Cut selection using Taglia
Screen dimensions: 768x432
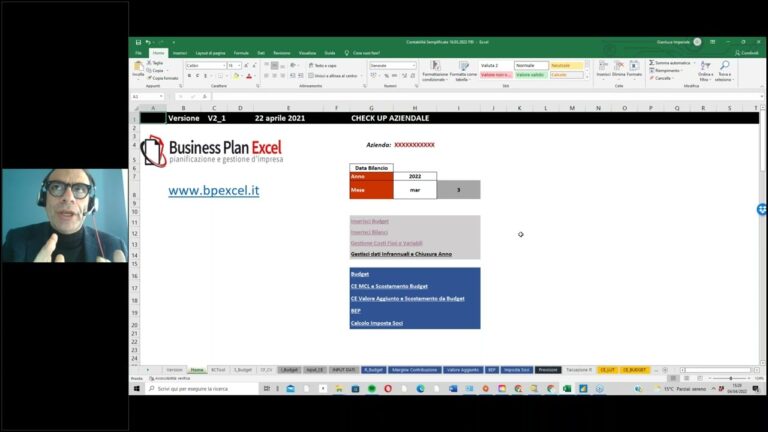[156, 63]
